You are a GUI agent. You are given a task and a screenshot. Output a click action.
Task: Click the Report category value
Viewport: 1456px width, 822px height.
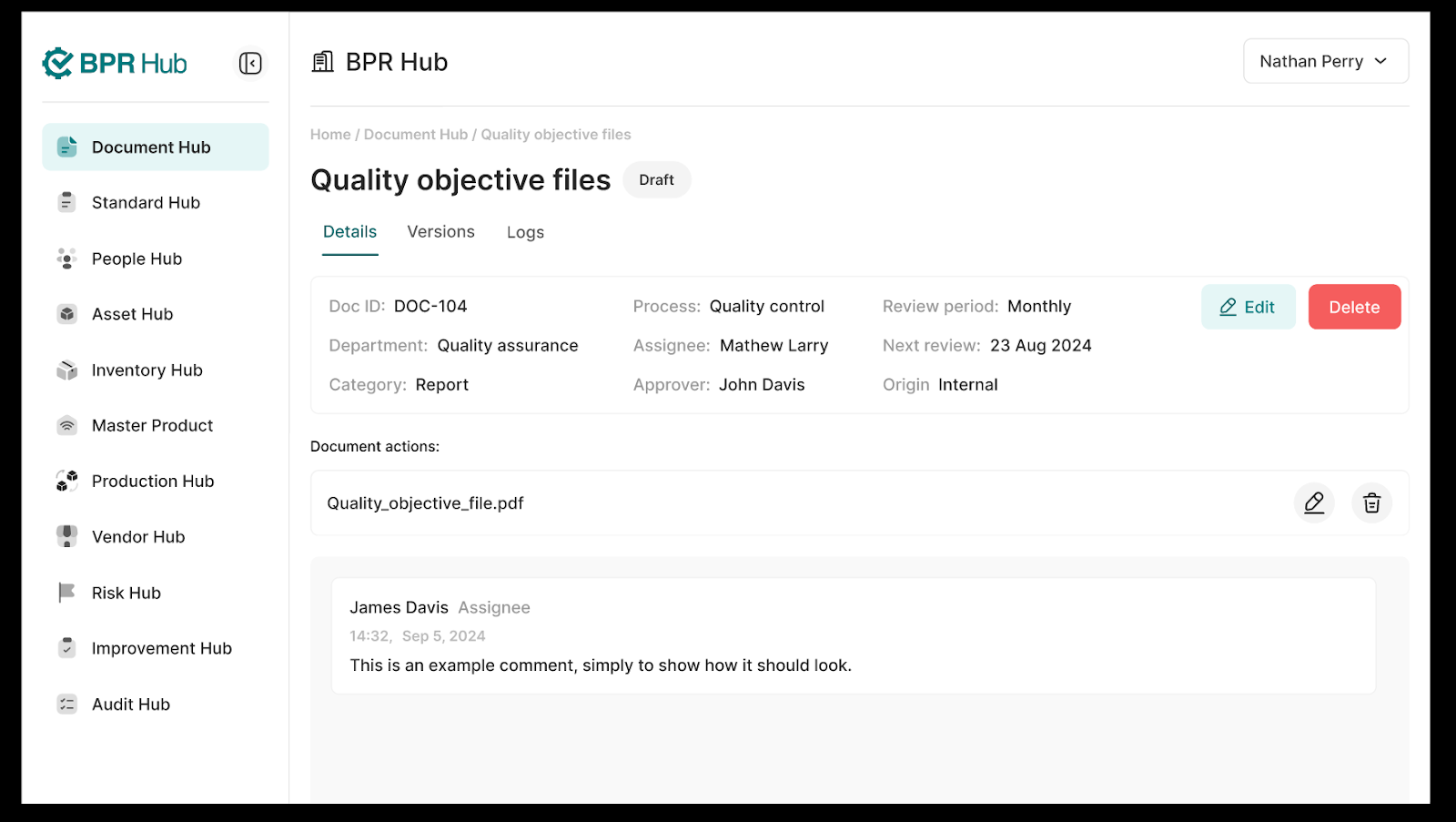tap(442, 385)
